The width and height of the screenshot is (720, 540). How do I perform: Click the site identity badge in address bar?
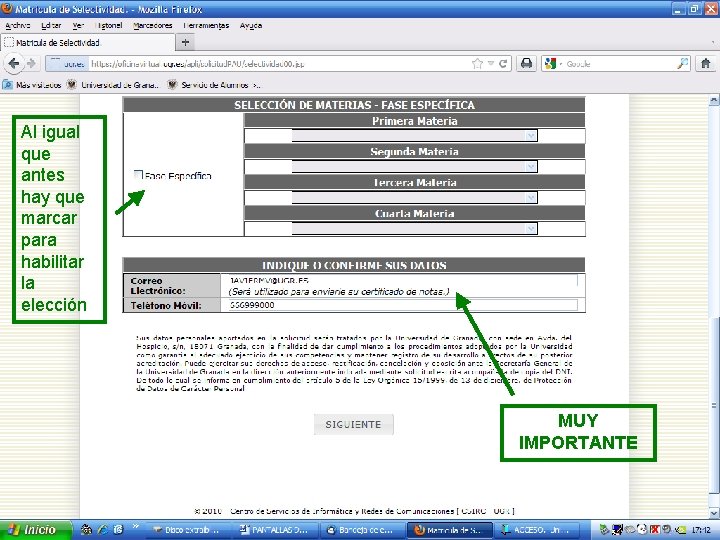pyautogui.click(x=68, y=64)
